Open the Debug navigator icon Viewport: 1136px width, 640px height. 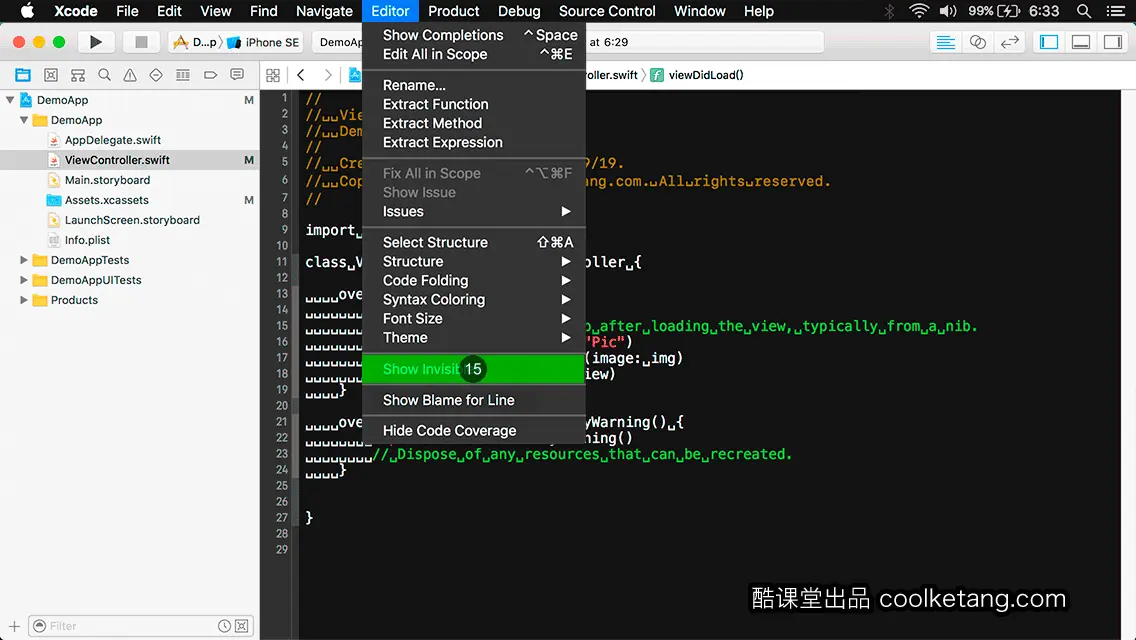[x=183, y=75]
